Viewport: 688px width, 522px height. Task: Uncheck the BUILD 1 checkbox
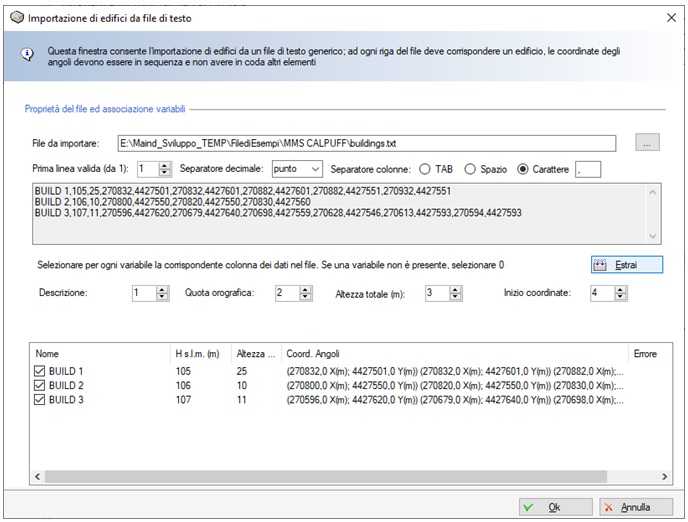(41, 372)
